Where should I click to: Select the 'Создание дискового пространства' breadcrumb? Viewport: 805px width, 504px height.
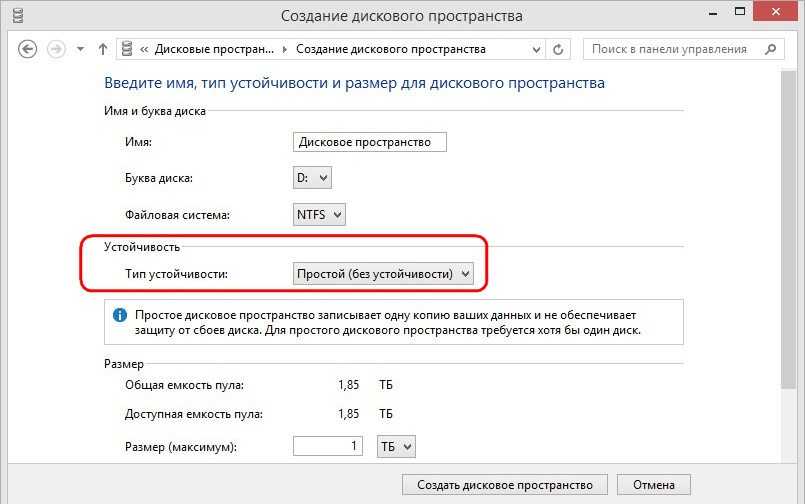click(x=390, y=49)
